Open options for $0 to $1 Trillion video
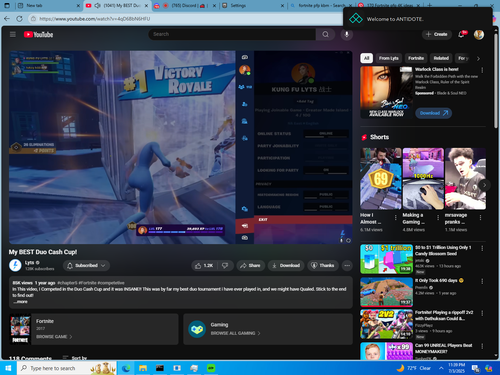Viewport: 500px width, 375px height. [482, 248]
